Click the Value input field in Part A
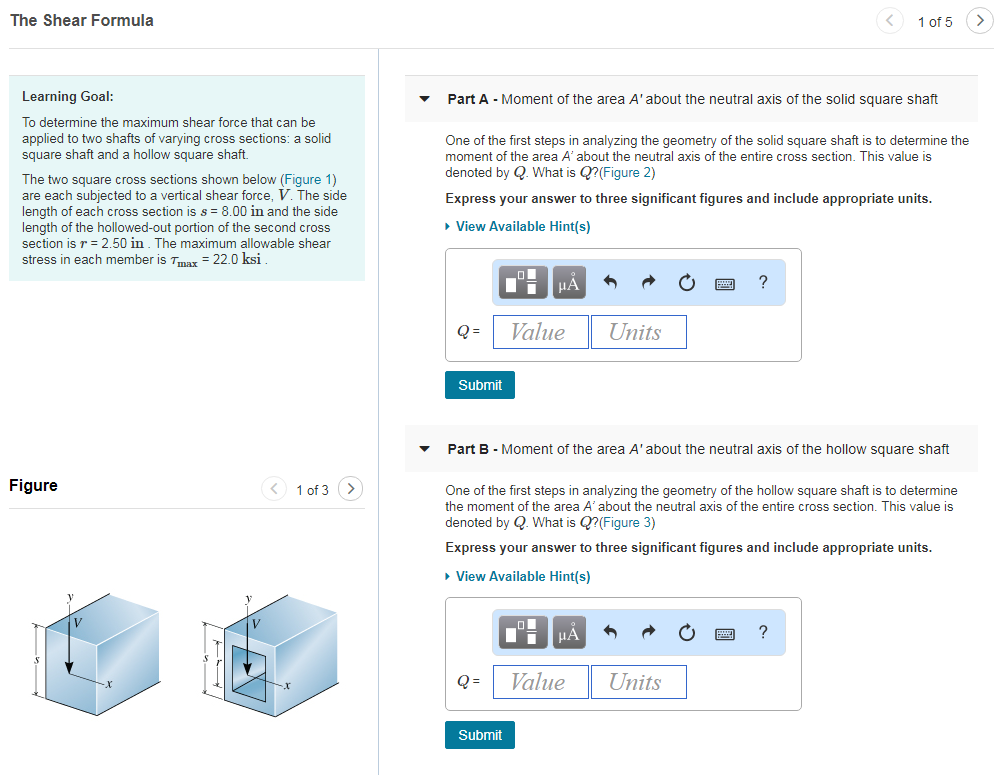The width and height of the screenshot is (998, 775). coord(540,331)
